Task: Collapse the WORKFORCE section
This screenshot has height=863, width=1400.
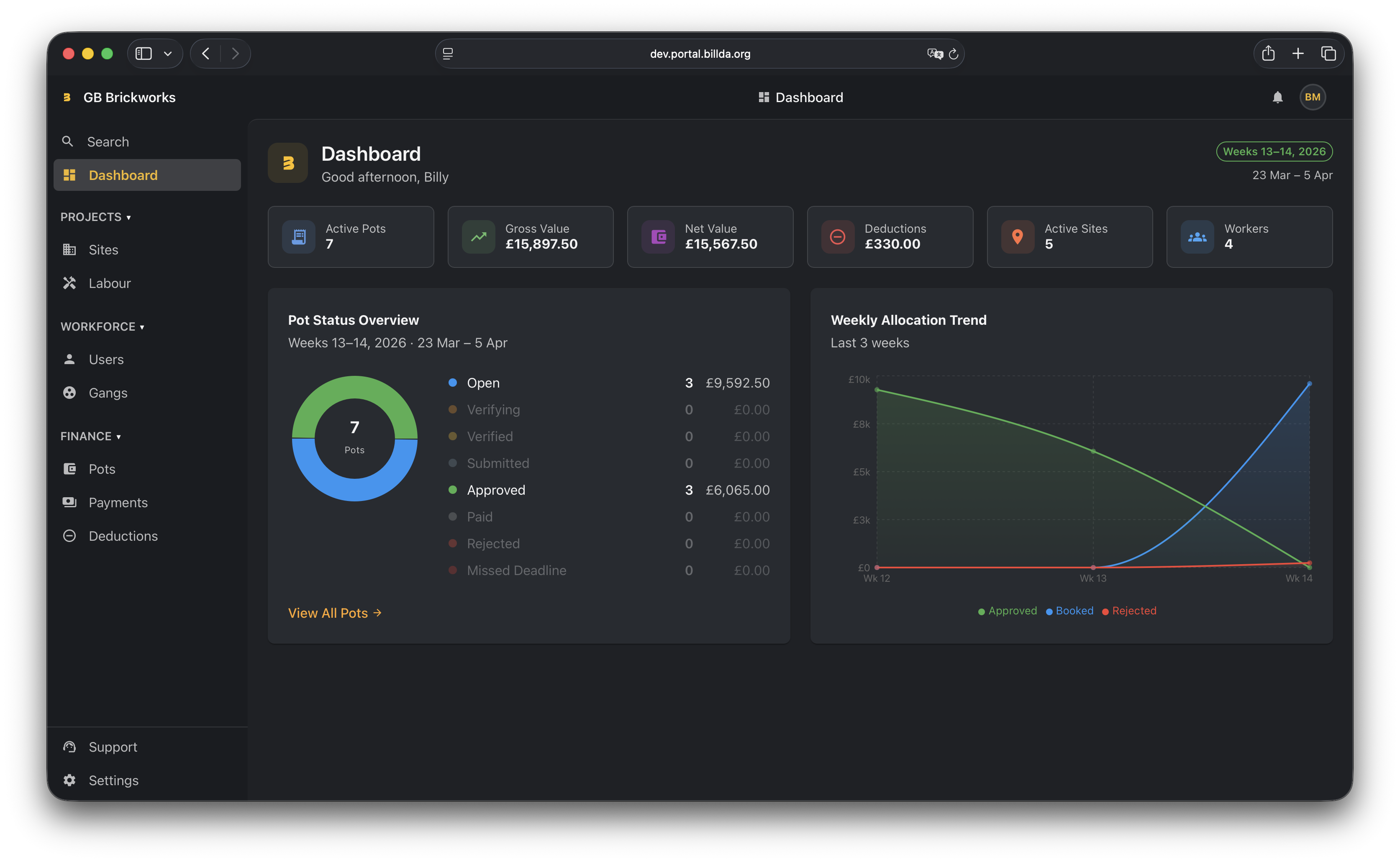Action: coord(103,326)
